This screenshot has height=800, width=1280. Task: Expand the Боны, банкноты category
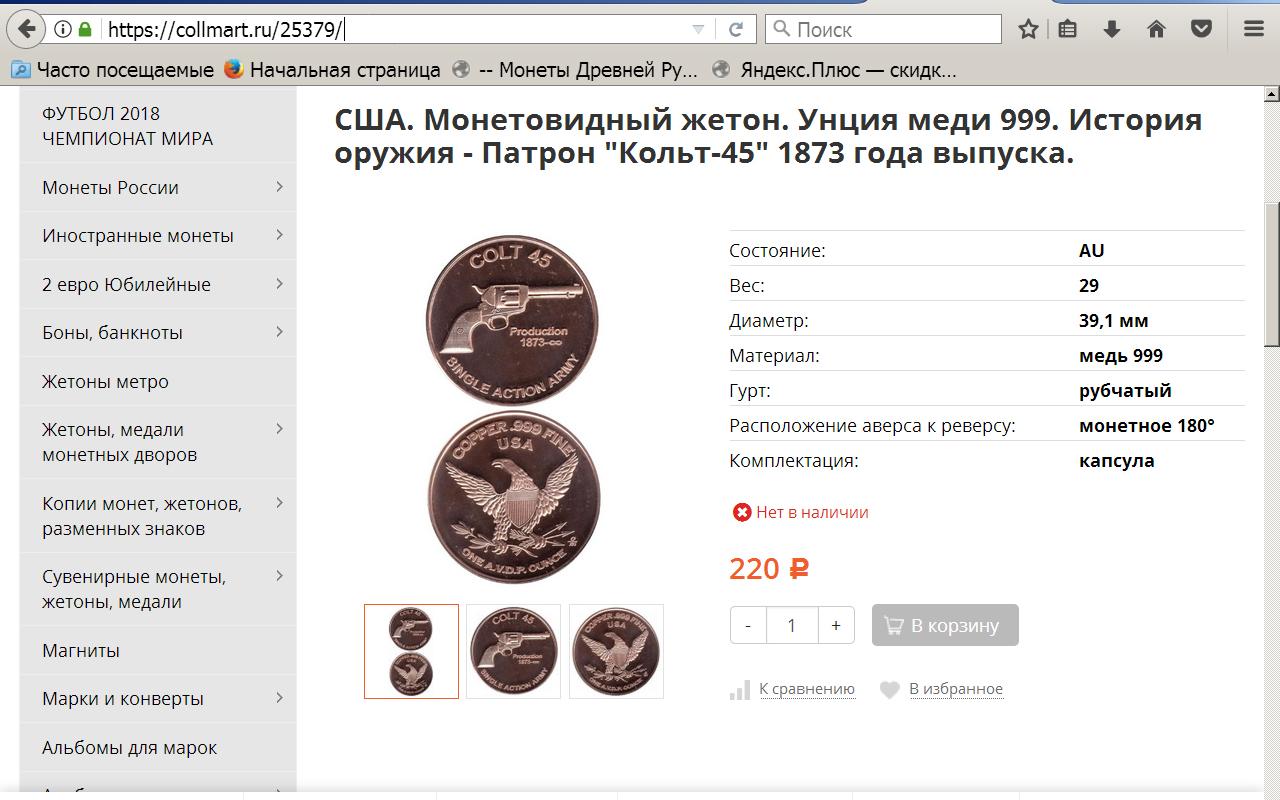(280, 332)
